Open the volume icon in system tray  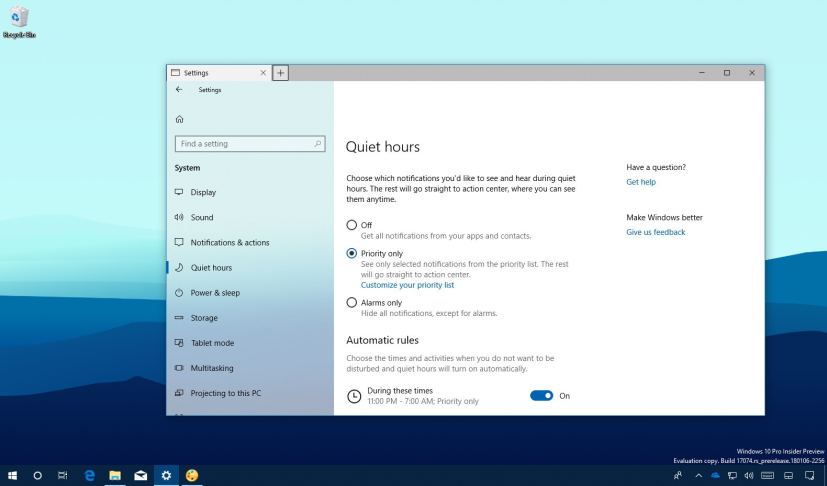click(748, 475)
